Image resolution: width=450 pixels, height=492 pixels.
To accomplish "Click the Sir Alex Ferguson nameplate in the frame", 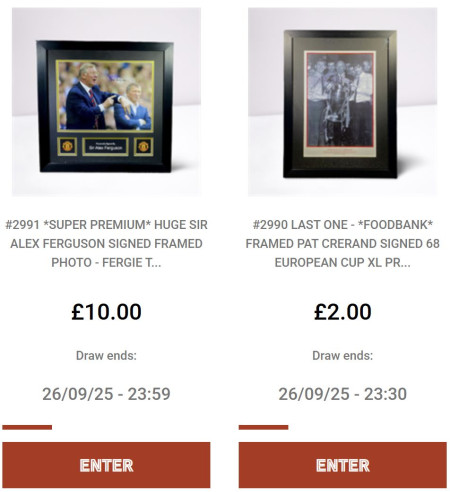I will [105, 147].
